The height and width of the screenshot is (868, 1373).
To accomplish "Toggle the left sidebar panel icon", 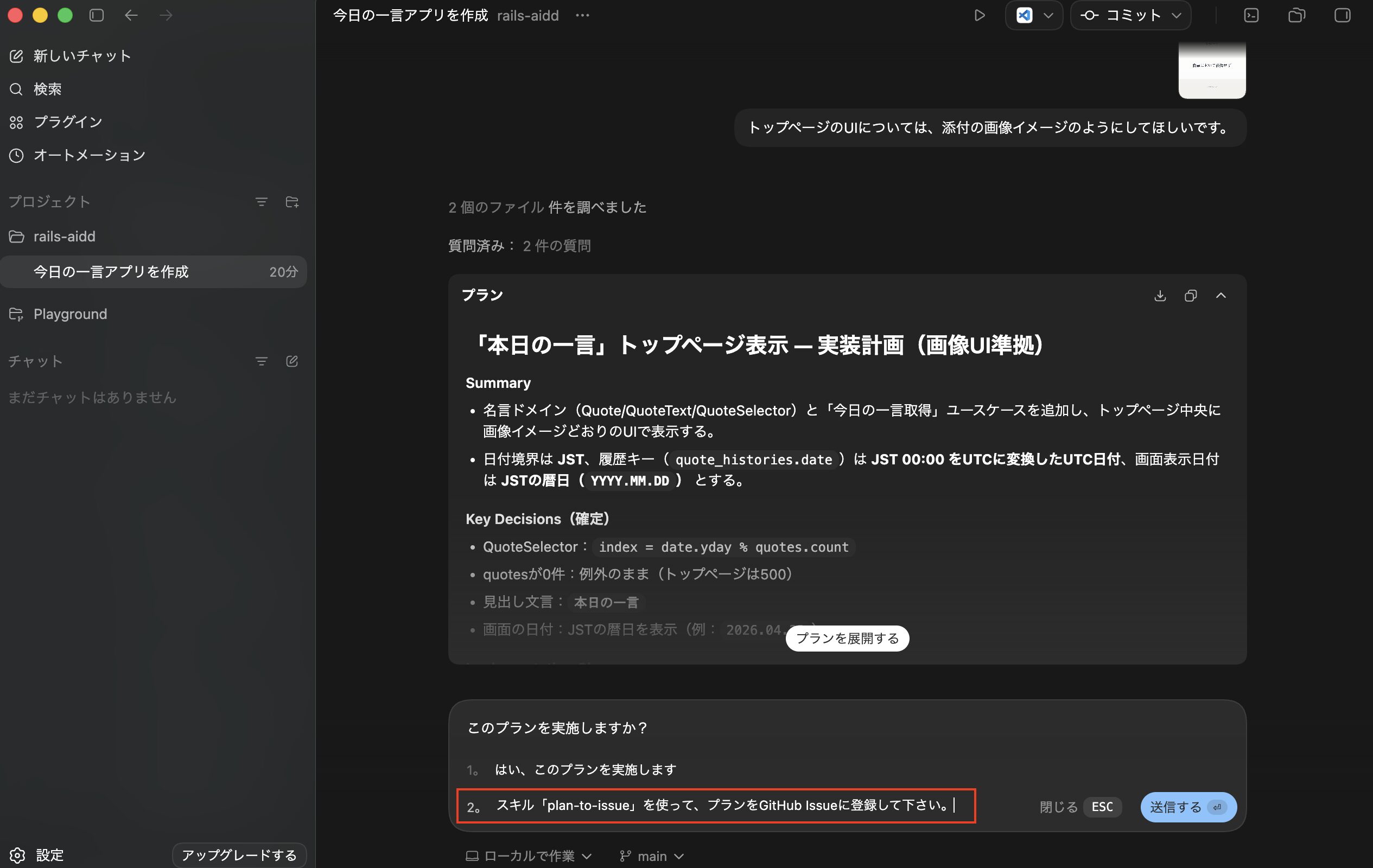I will point(97,15).
